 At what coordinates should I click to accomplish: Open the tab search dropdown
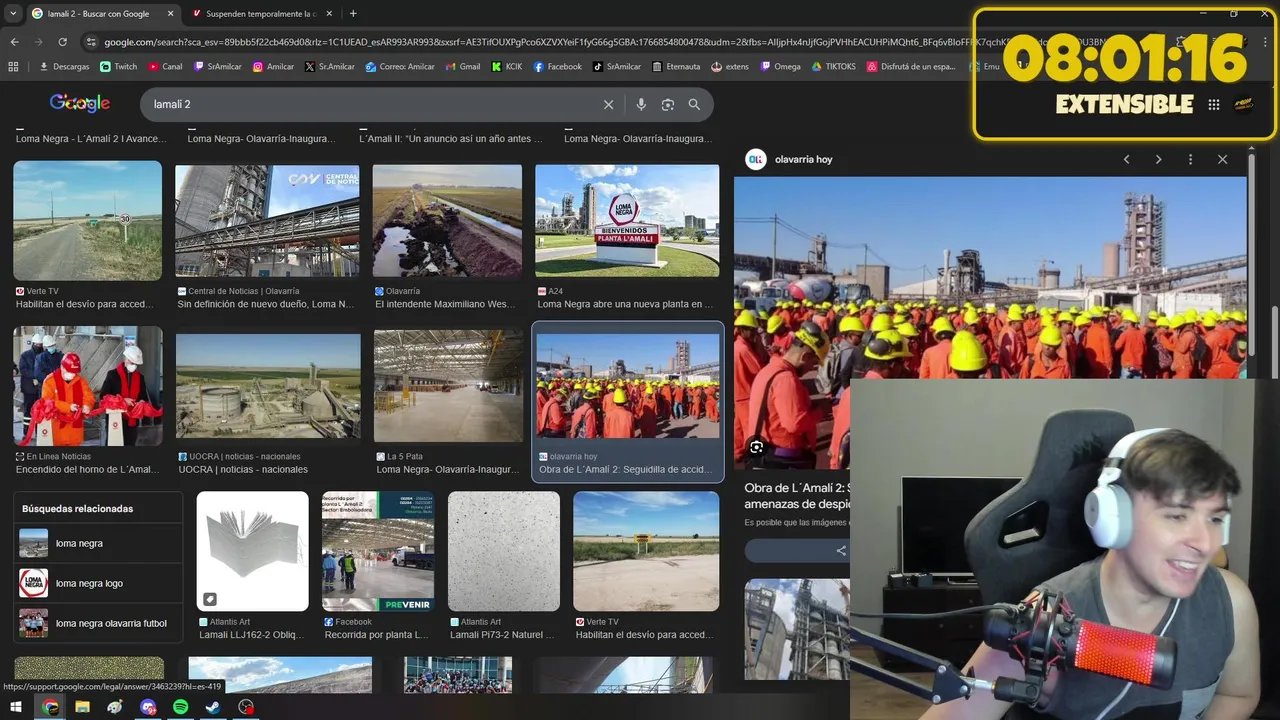click(x=13, y=13)
